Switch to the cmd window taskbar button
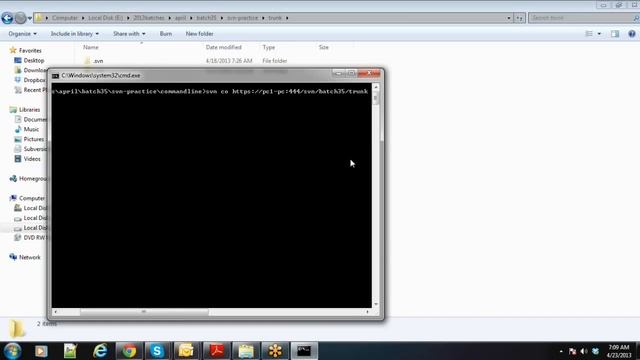This screenshot has width=640, height=360. point(304,351)
